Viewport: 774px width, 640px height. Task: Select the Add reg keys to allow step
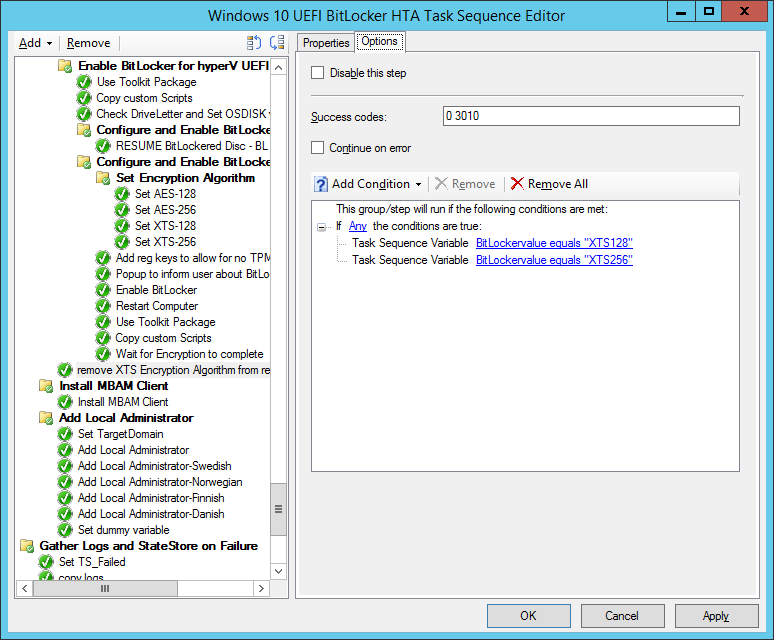[x=193, y=258]
